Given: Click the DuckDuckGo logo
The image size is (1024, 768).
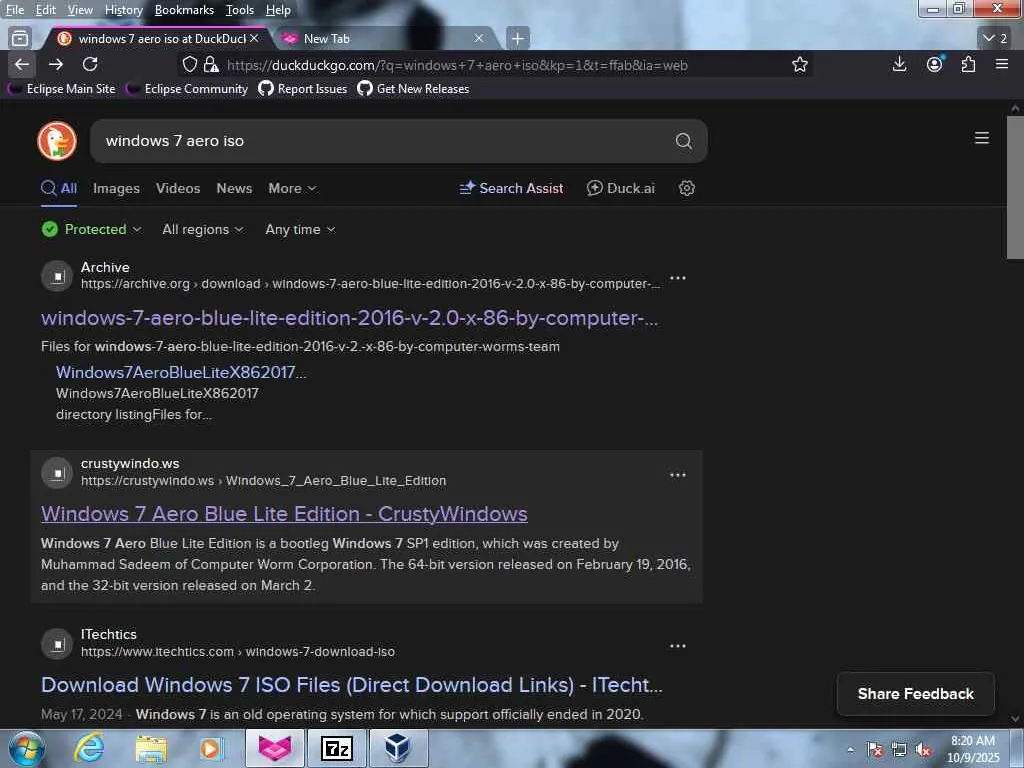Looking at the screenshot, I should pyautogui.click(x=57, y=140).
